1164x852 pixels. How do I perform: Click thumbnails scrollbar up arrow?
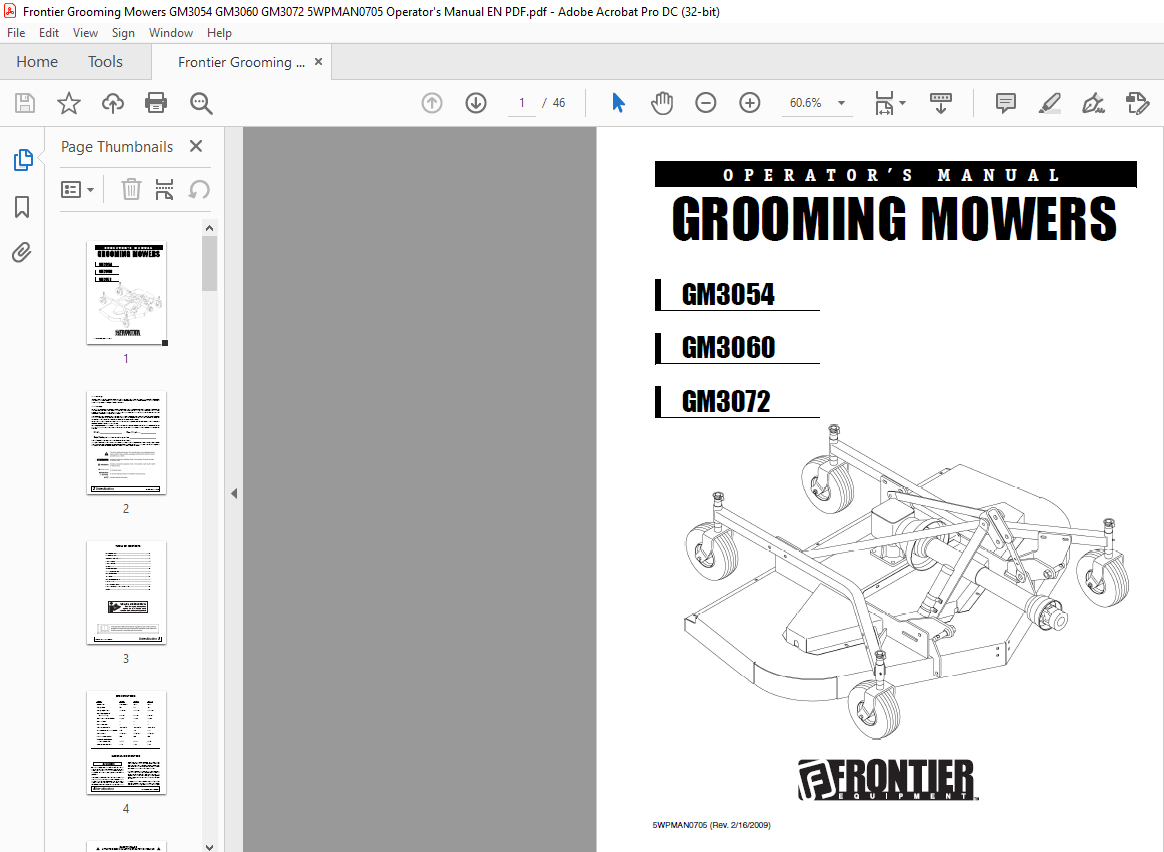209,229
